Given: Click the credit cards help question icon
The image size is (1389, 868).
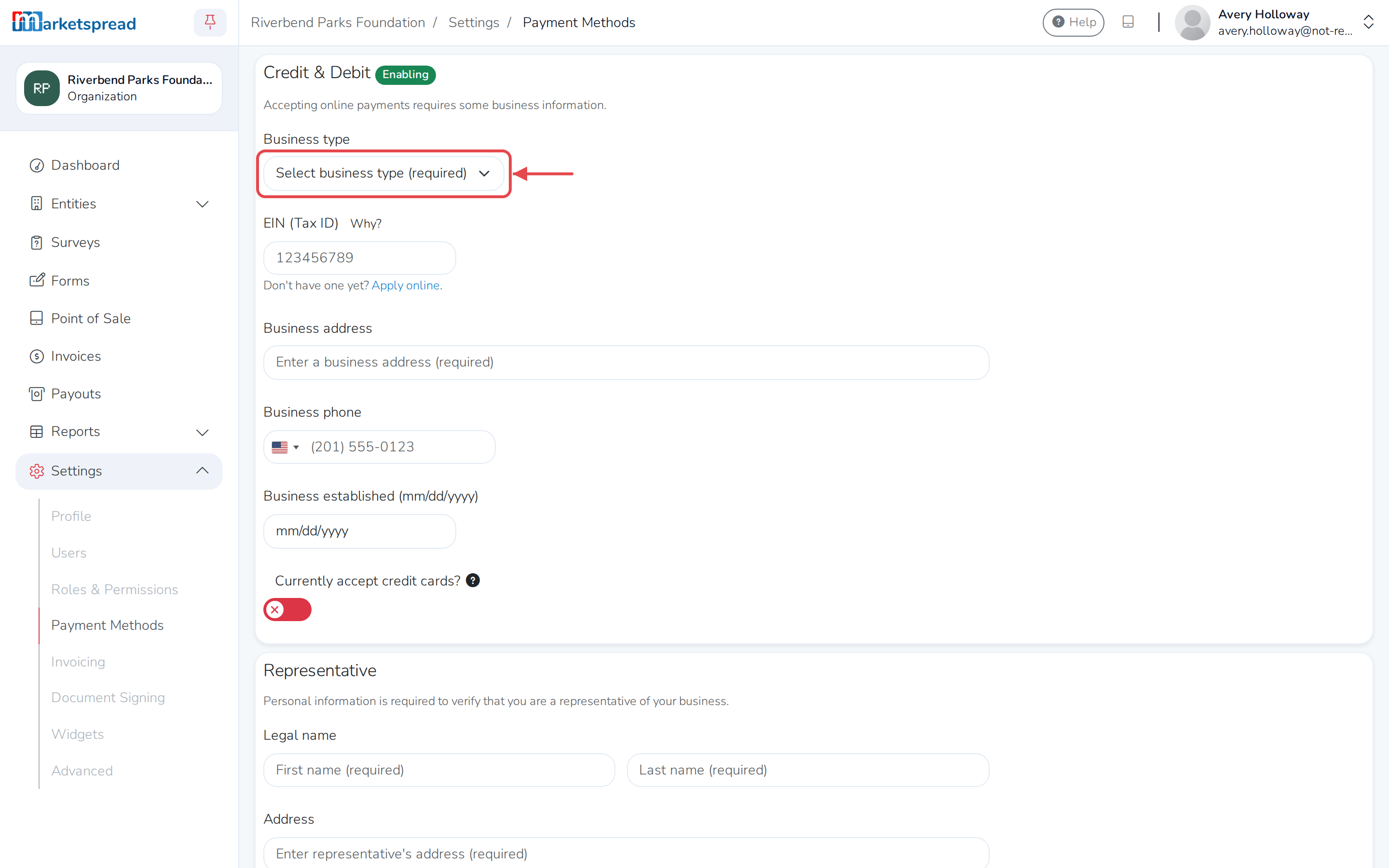Looking at the screenshot, I should pos(472,581).
